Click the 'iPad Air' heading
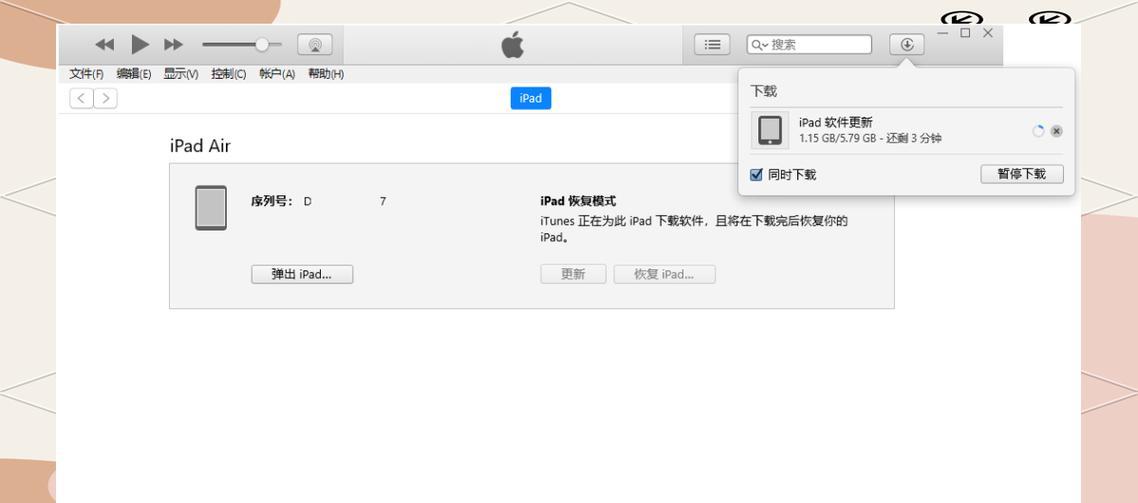The image size is (1138, 503). point(200,146)
